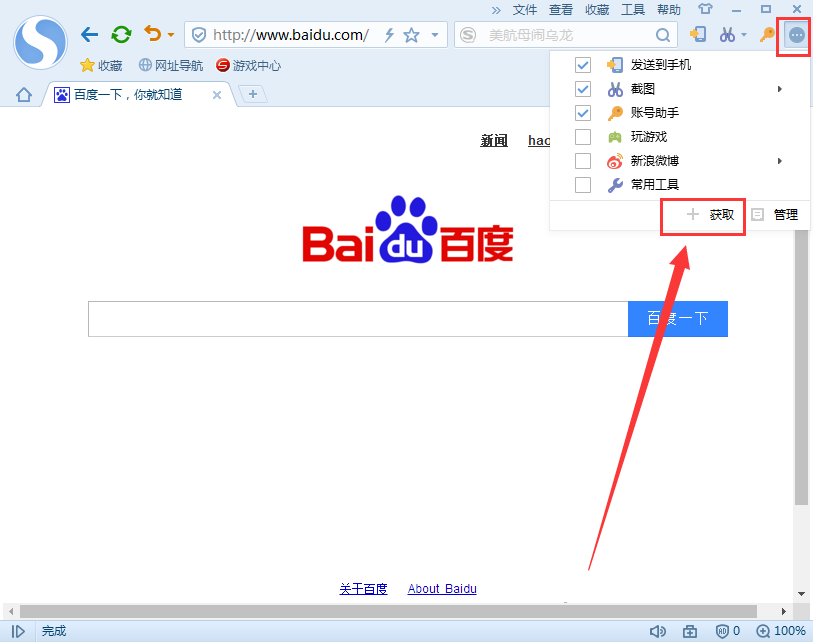Check the 玩游戏 checkbox
813x642 pixels.
(x=583, y=137)
